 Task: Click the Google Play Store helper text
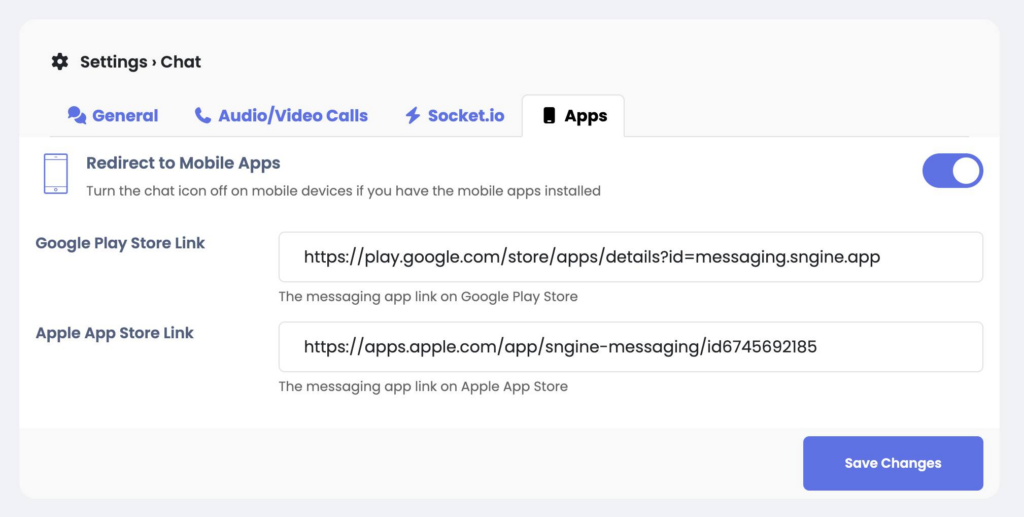click(427, 296)
